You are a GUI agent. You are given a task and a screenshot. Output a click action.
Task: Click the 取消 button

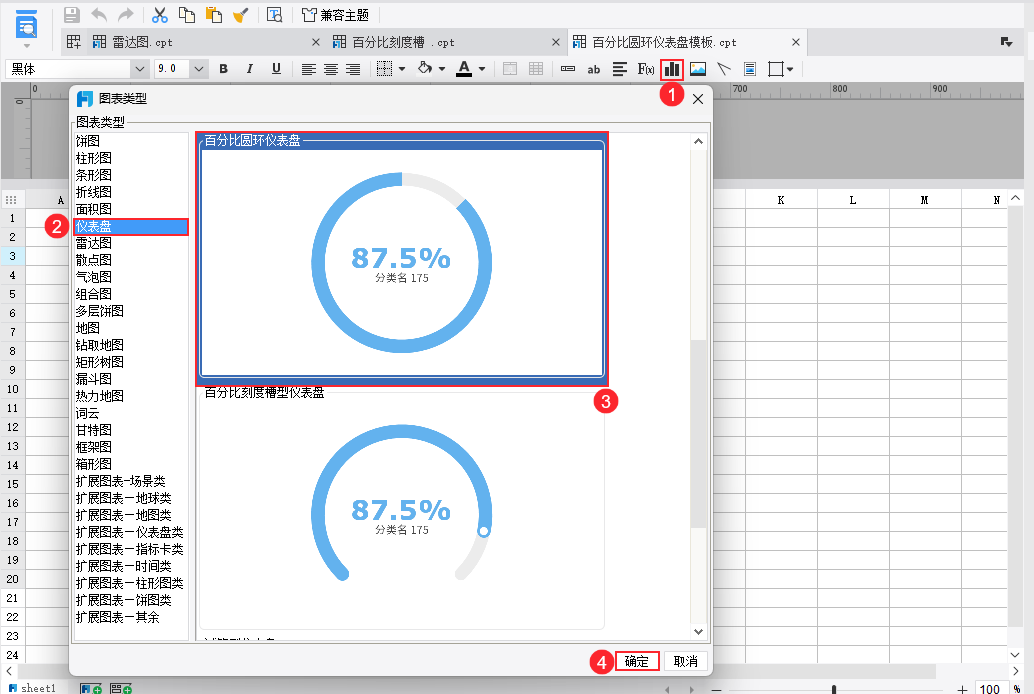[x=686, y=661]
